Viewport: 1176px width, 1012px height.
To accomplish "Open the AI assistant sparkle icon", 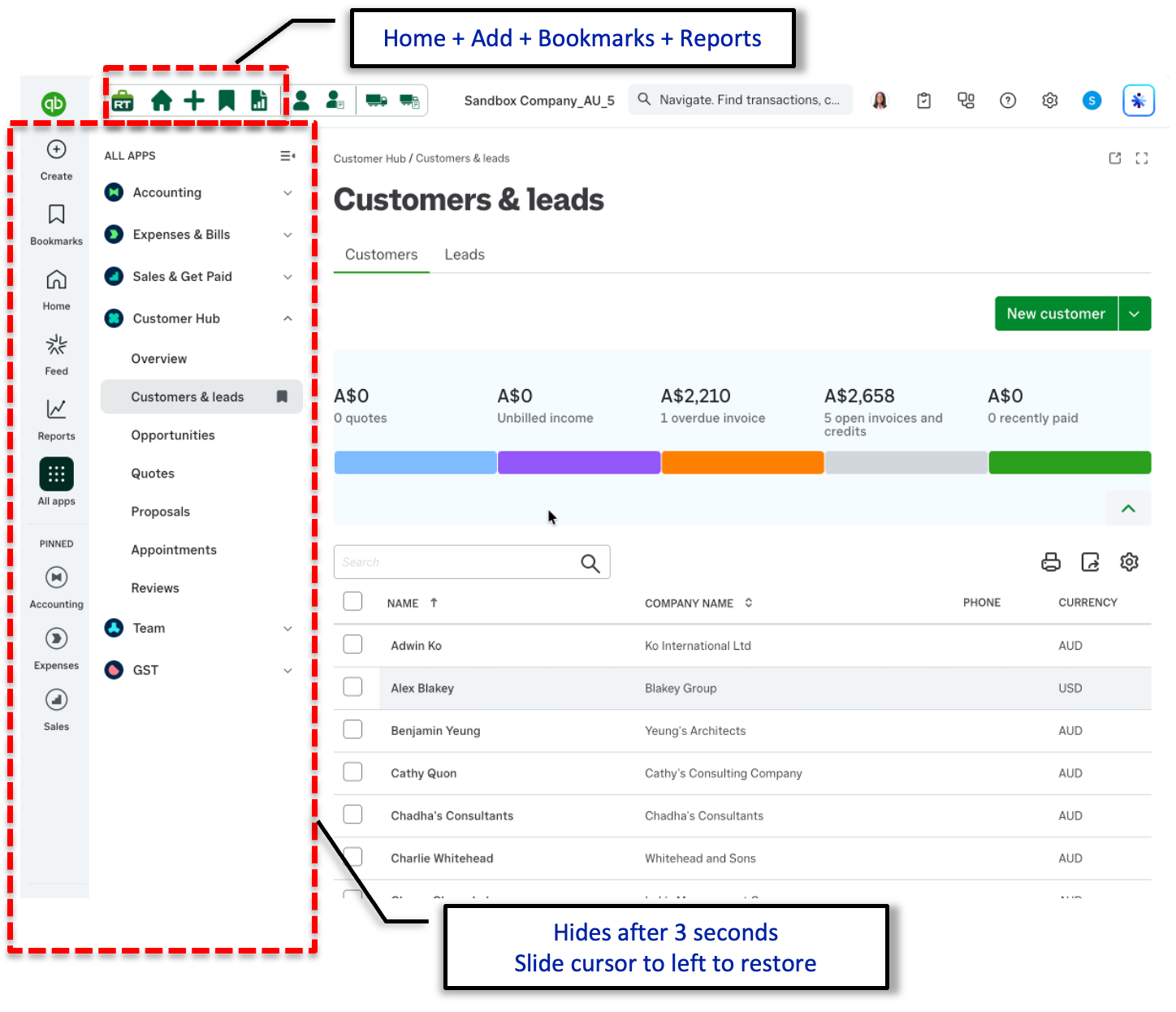I will tap(1139, 101).
